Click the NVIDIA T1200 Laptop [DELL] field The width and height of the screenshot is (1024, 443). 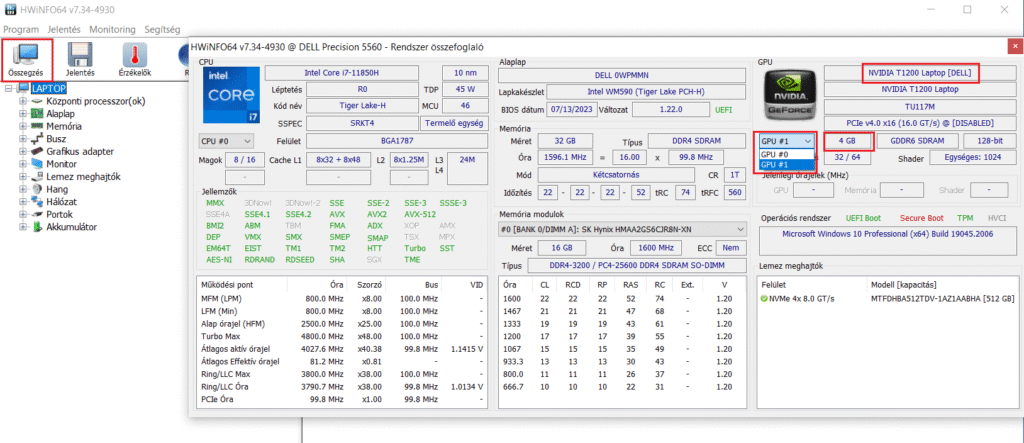pyautogui.click(x=920, y=73)
